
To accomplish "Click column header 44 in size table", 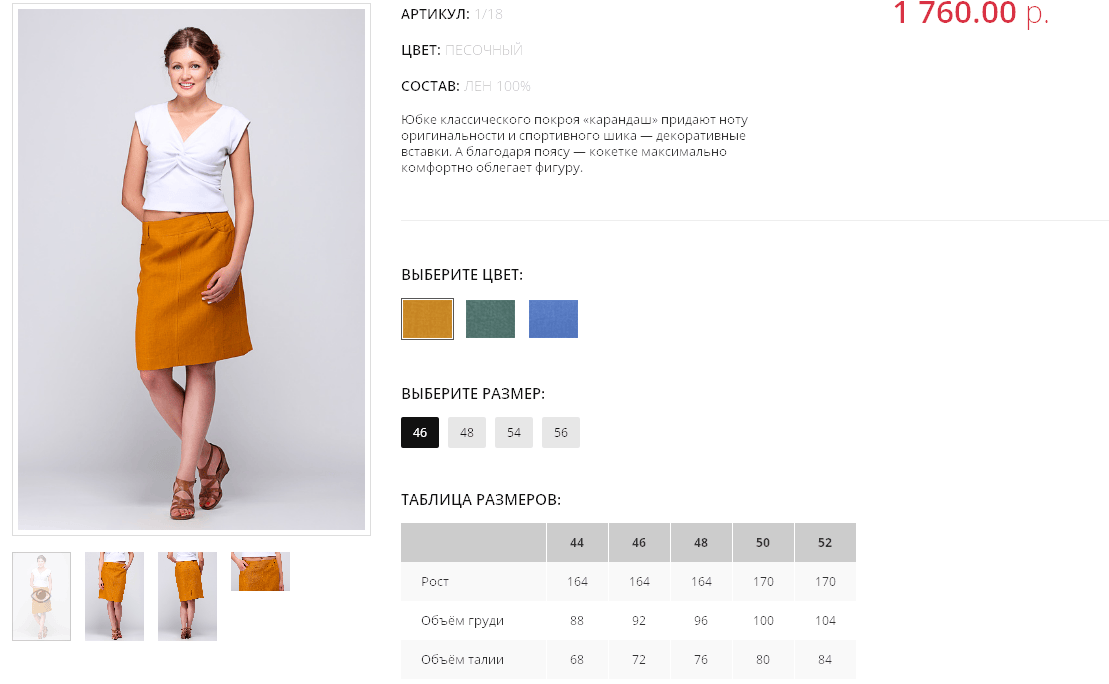I will coord(577,543).
